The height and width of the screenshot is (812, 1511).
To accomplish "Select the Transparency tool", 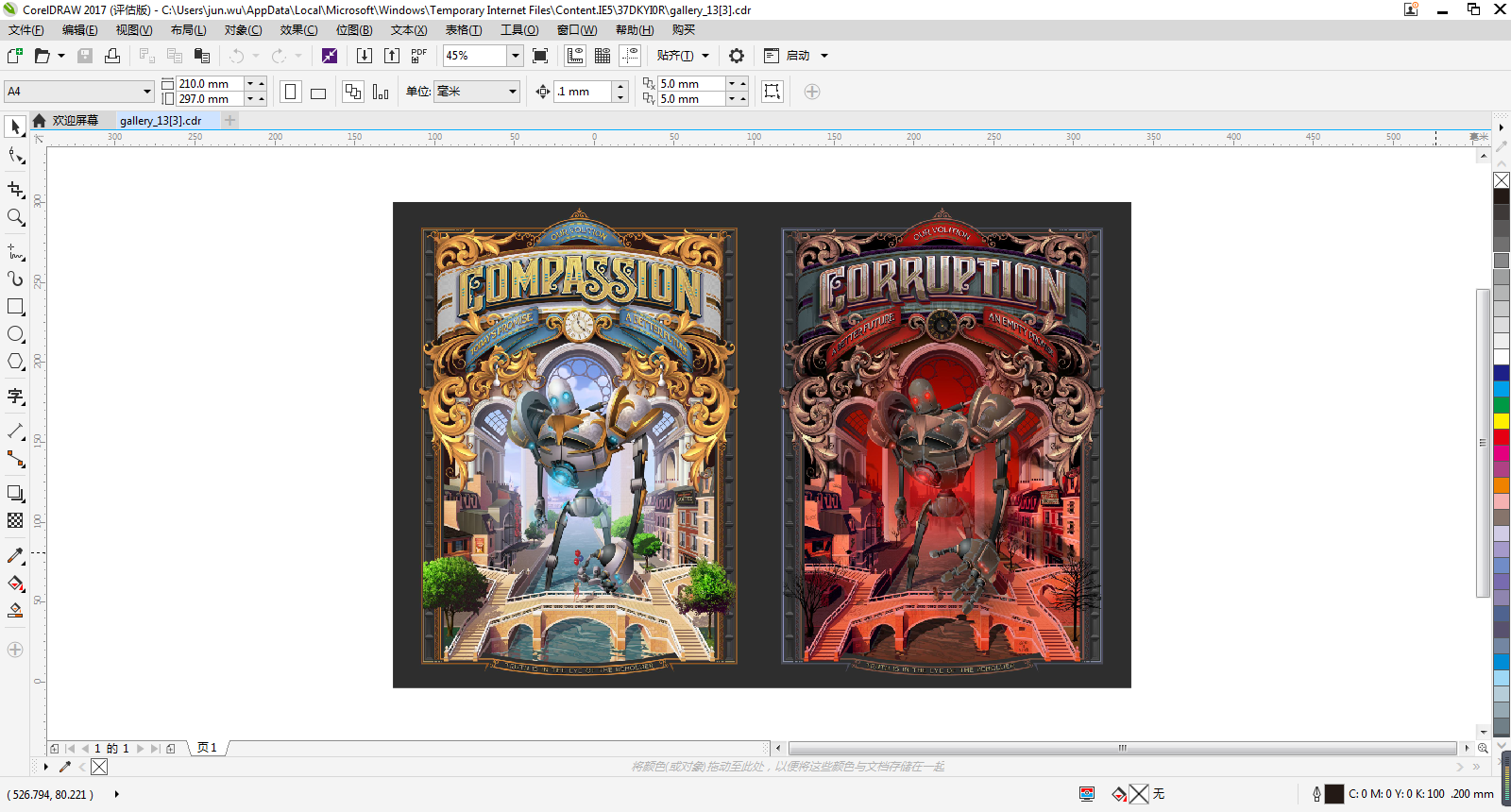I will (15, 520).
